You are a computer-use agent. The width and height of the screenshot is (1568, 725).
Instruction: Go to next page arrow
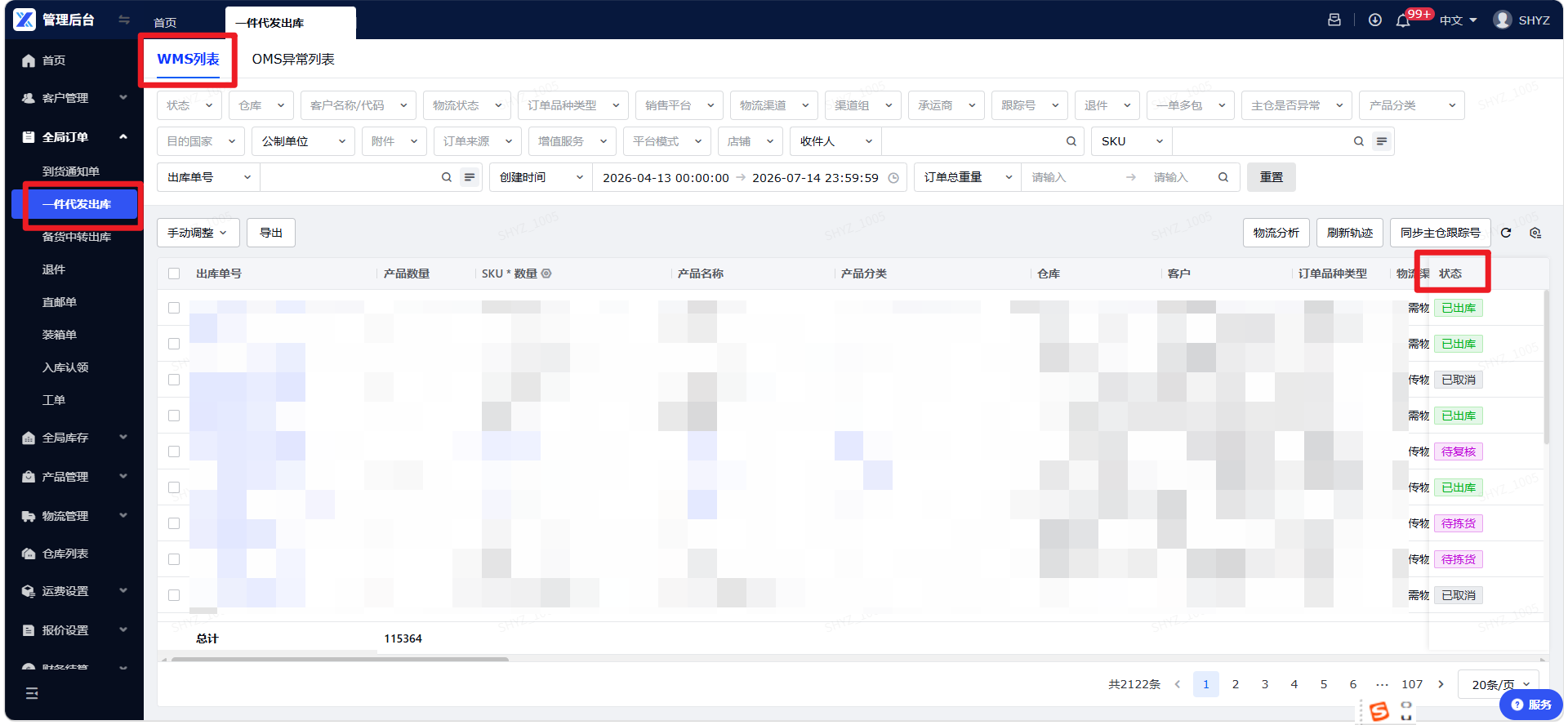(1441, 684)
